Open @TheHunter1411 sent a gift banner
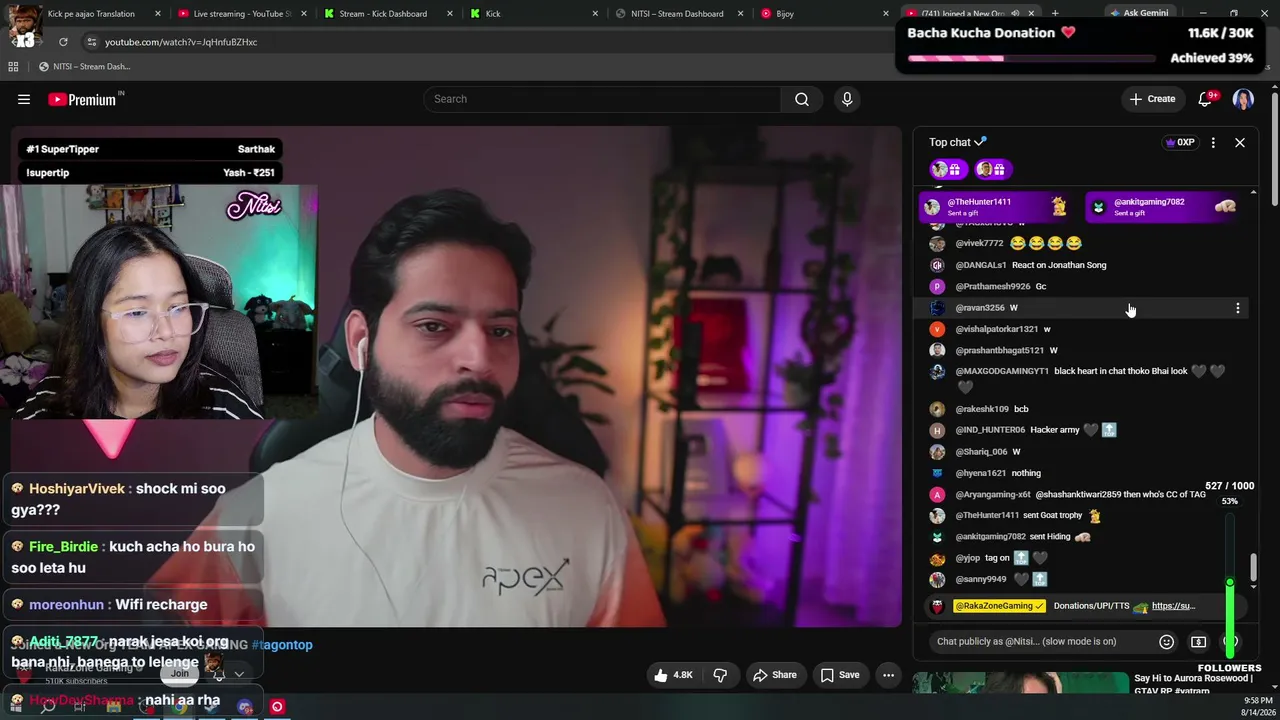Viewport: 1280px width, 720px height. click(x=998, y=207)
